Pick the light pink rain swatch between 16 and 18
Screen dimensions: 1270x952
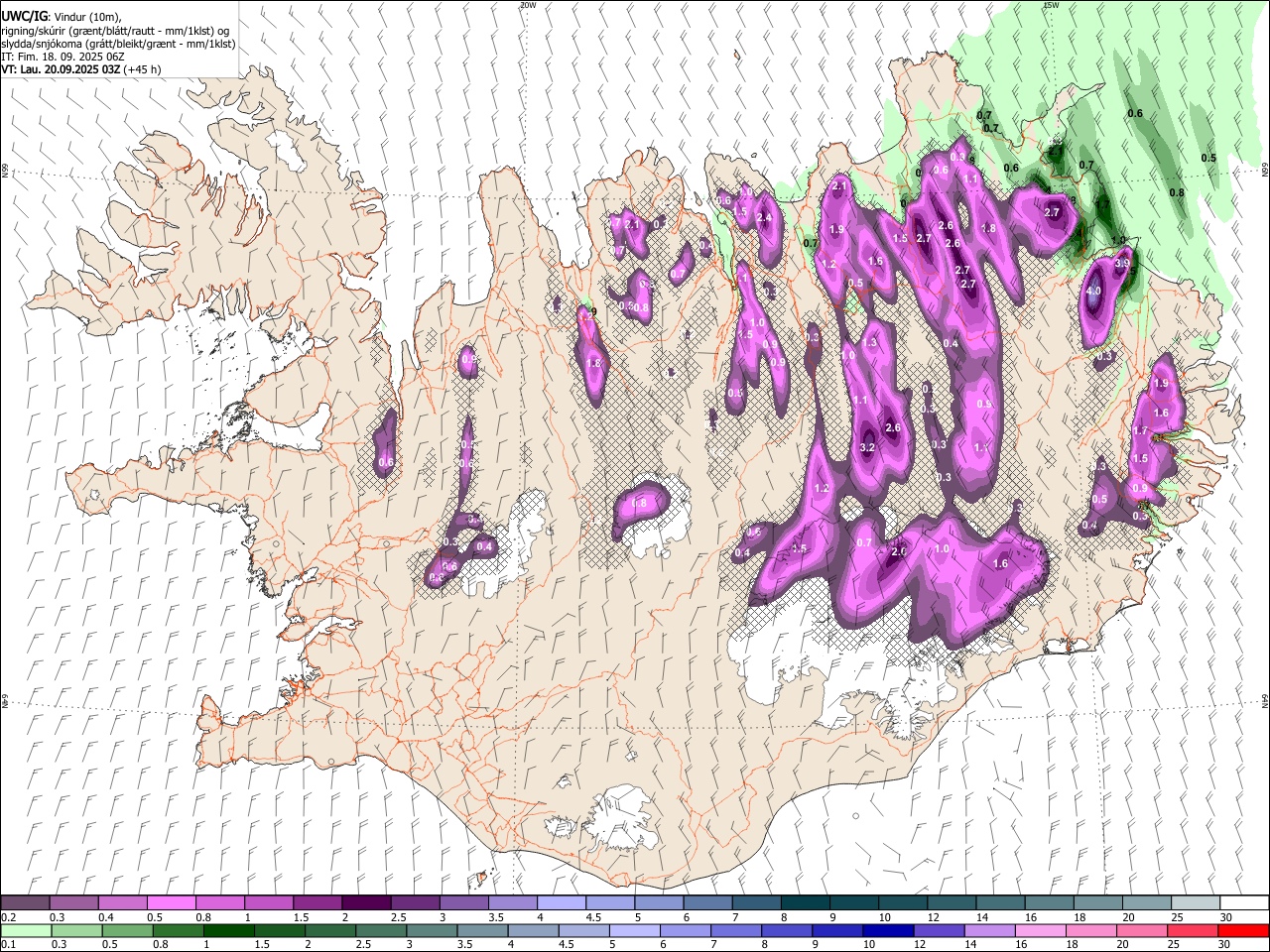pos(1040,931)
